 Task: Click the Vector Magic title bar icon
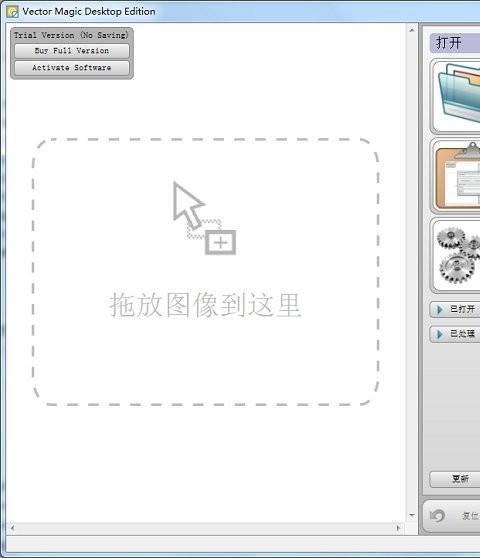[12, 11]
